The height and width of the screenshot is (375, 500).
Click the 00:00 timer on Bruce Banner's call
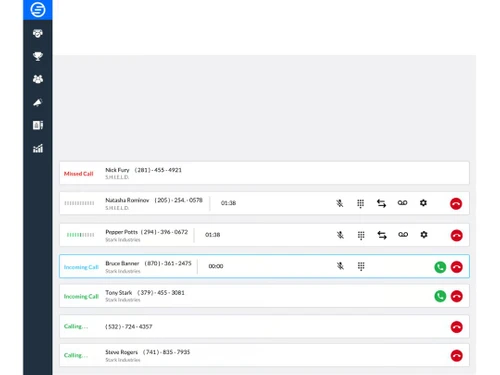(x=216, y=266)
